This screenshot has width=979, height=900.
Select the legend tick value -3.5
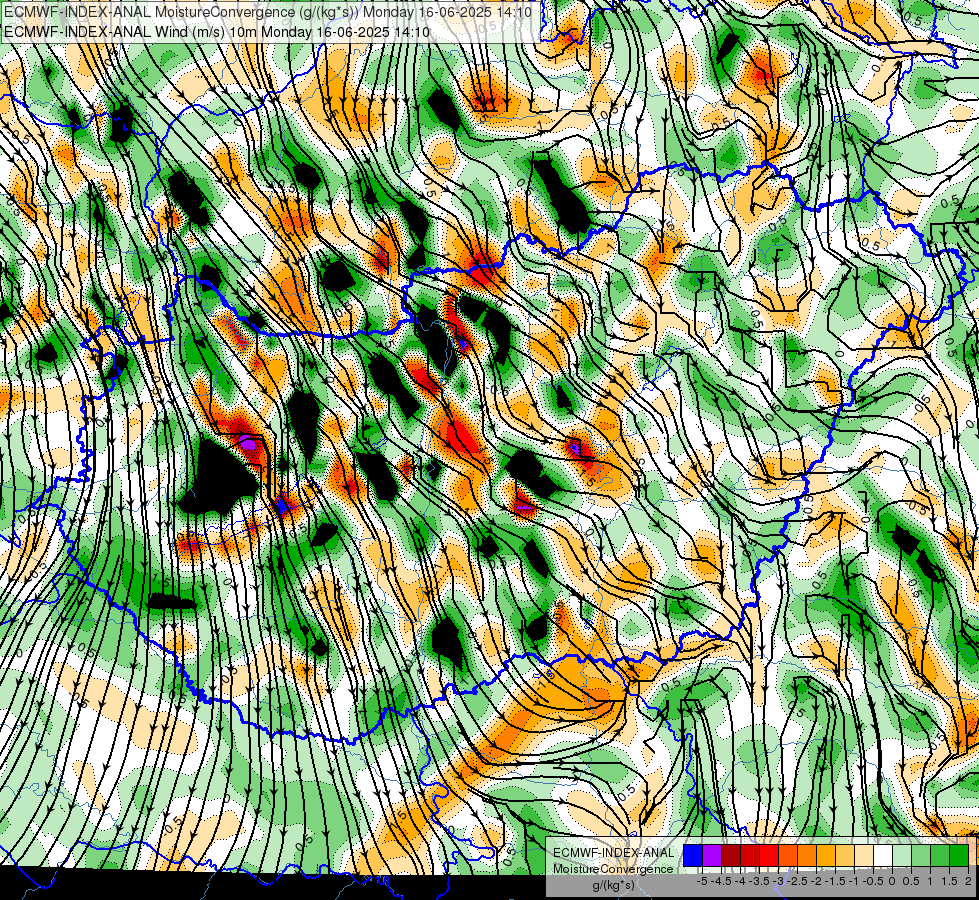[x=760, y=881]
